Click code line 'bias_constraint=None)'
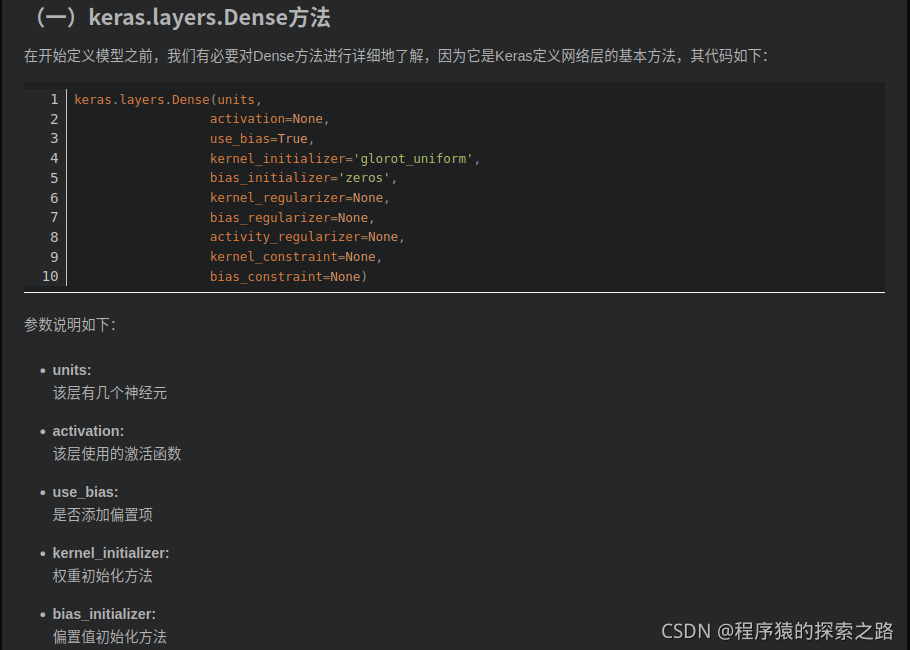The width and height of the screenshot is (910, 650). (x=288, y=277)
